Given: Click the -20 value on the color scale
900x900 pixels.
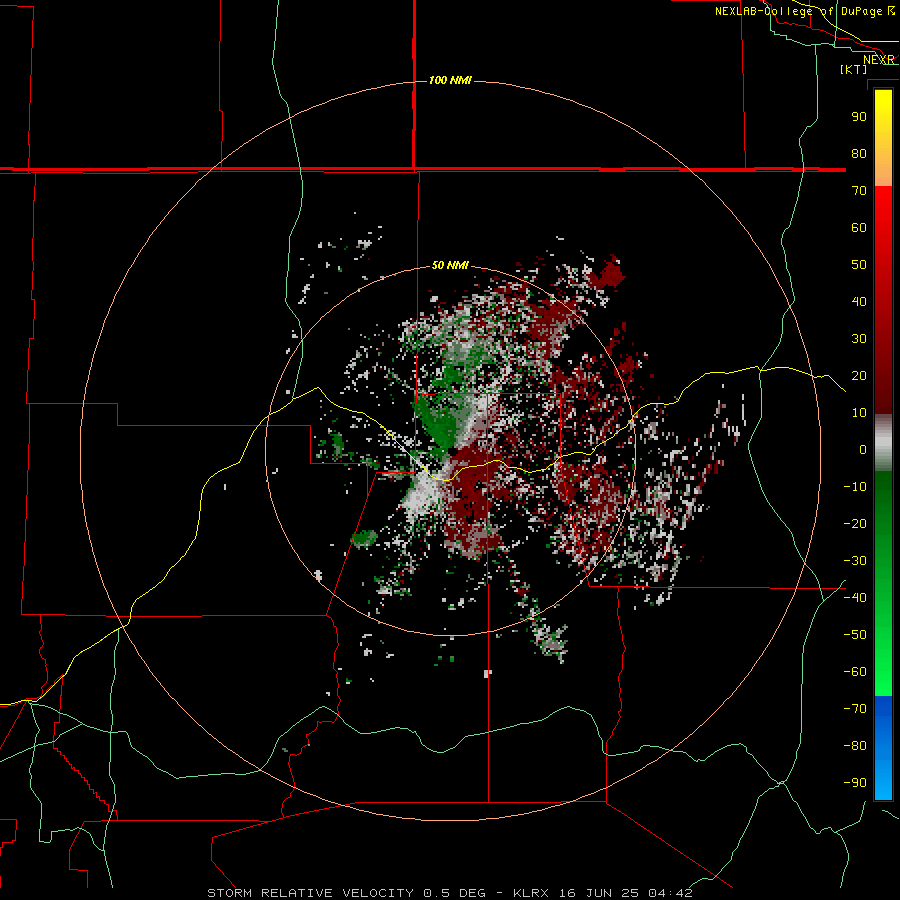Looking at the screenshot, I should tap(855, 523).
